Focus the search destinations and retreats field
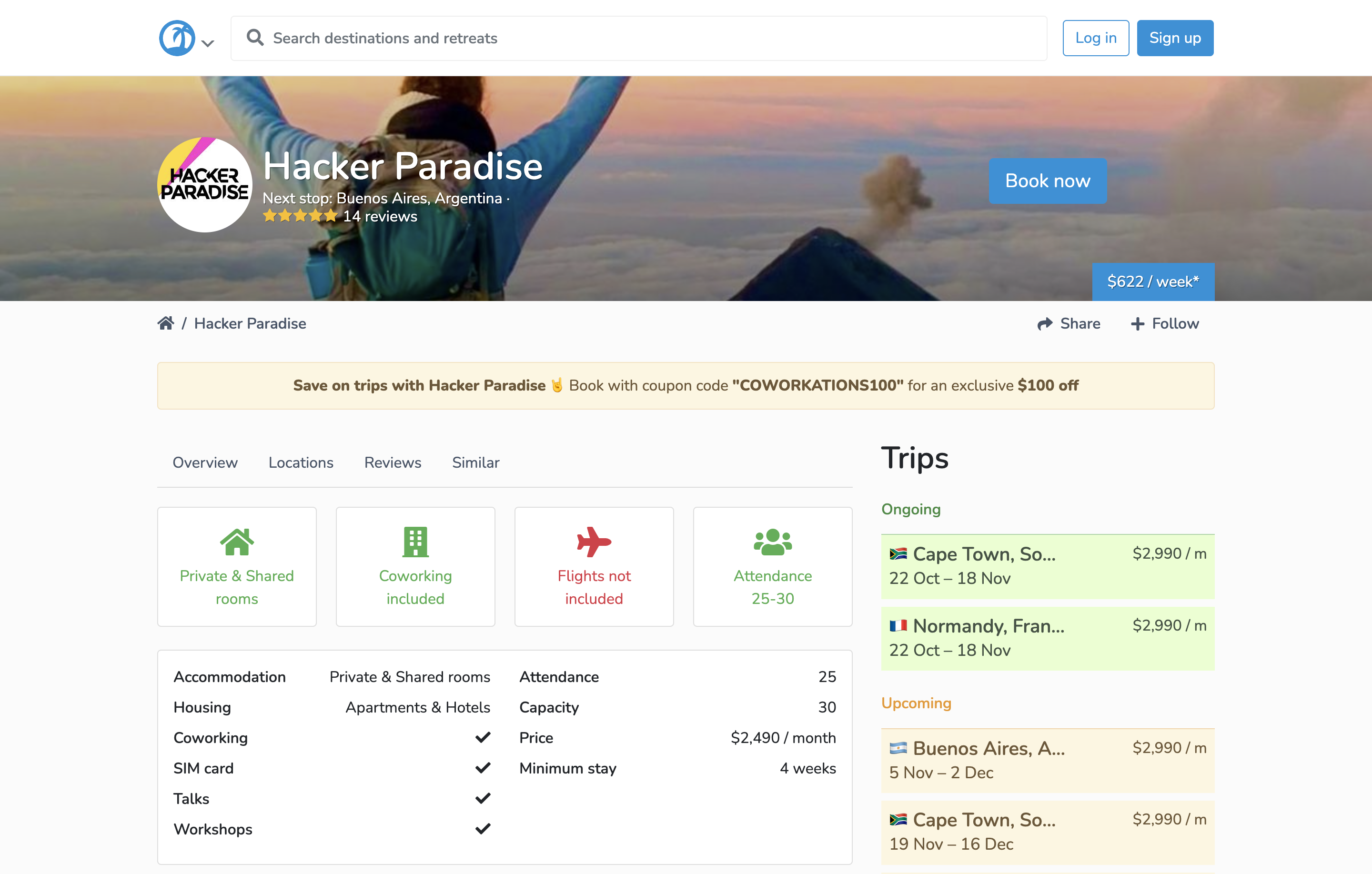This screenshot has width=1372, height=874. (x=639, y=38)
